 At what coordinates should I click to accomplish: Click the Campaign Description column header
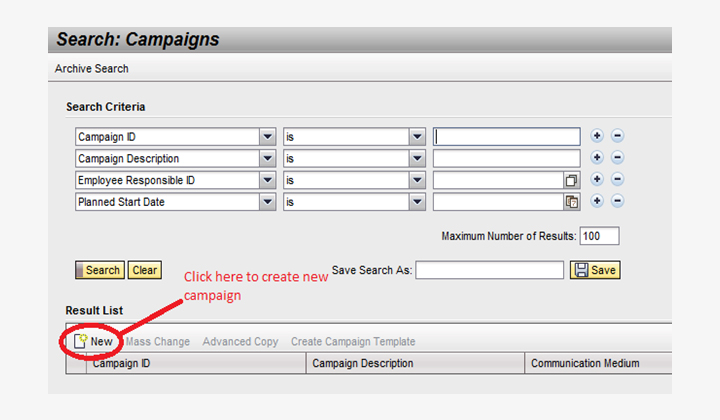[x=362, y=364]
